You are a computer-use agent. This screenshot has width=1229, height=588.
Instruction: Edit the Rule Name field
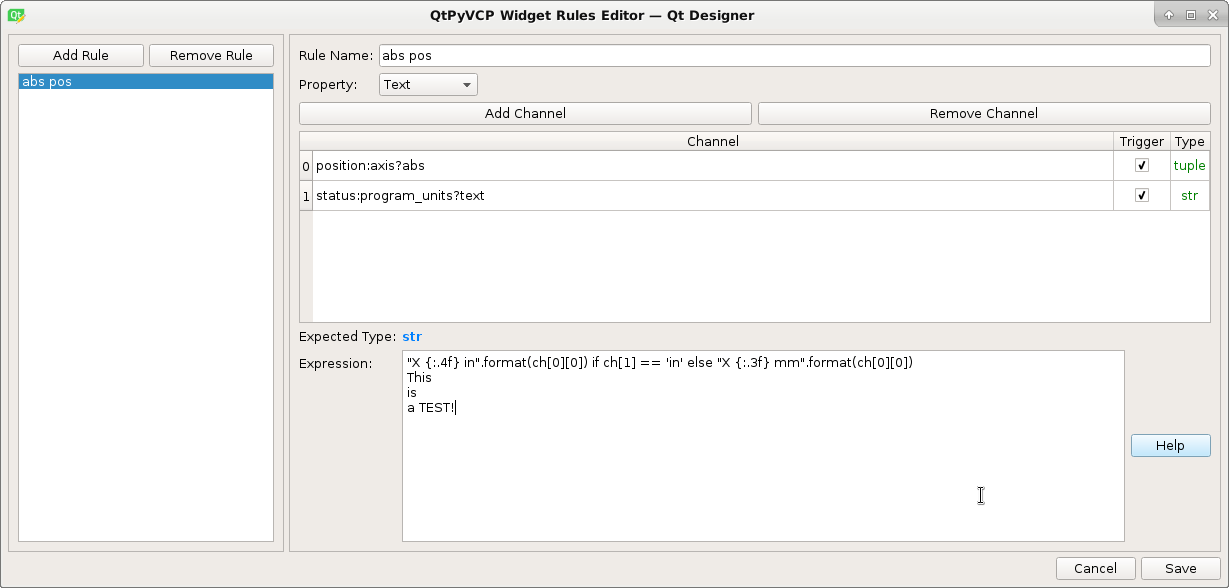pos(794,56)
